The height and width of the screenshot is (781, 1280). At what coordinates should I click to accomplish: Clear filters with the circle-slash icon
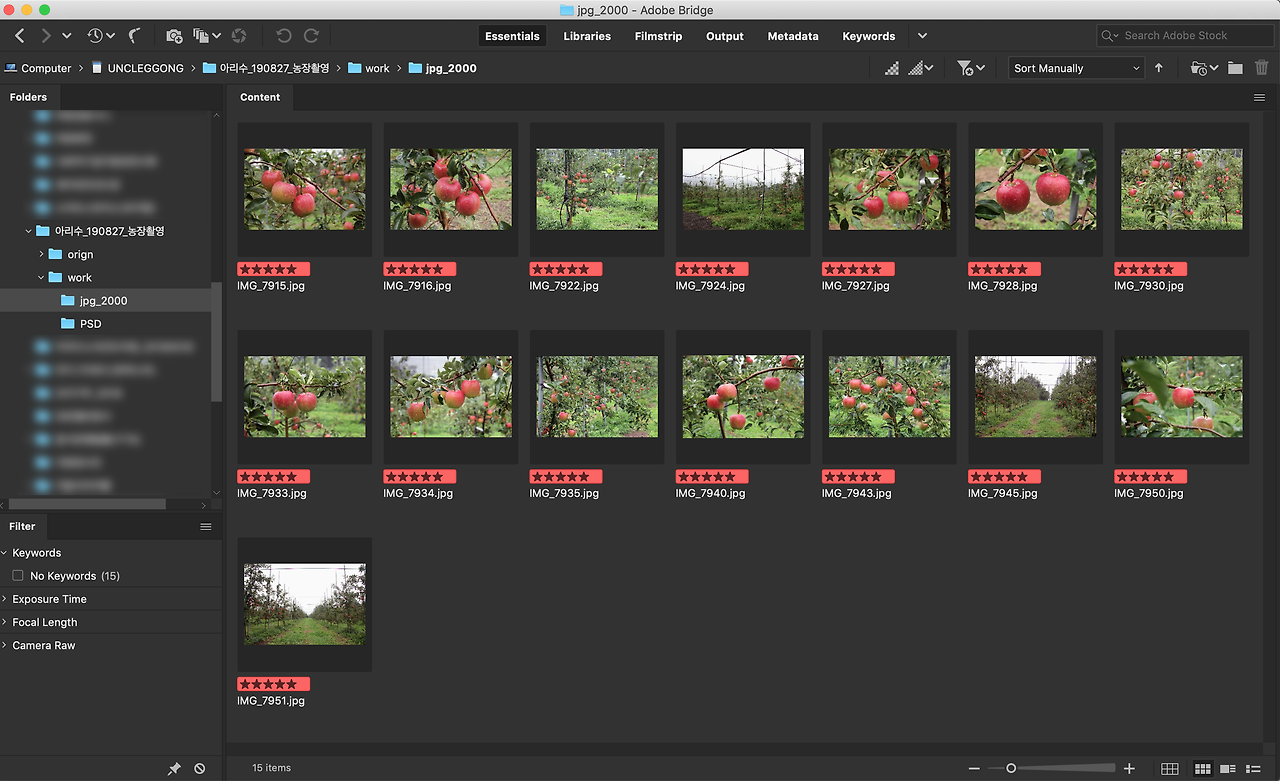pos(200,768)
